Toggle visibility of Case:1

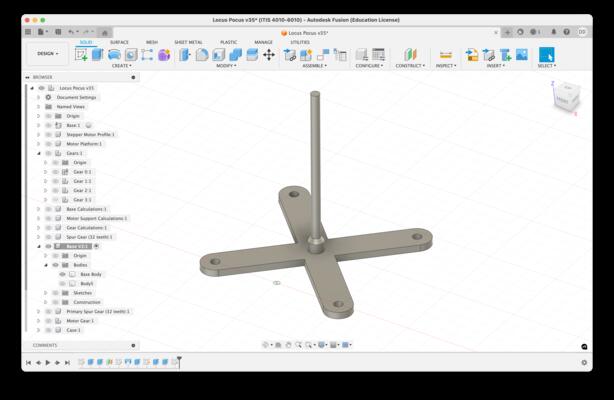pos(49,330)
